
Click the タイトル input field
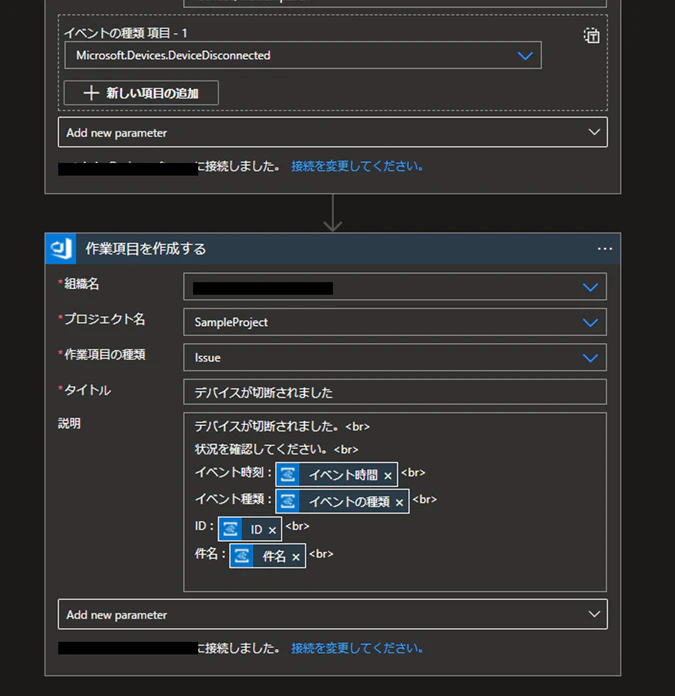coord(395,392)
